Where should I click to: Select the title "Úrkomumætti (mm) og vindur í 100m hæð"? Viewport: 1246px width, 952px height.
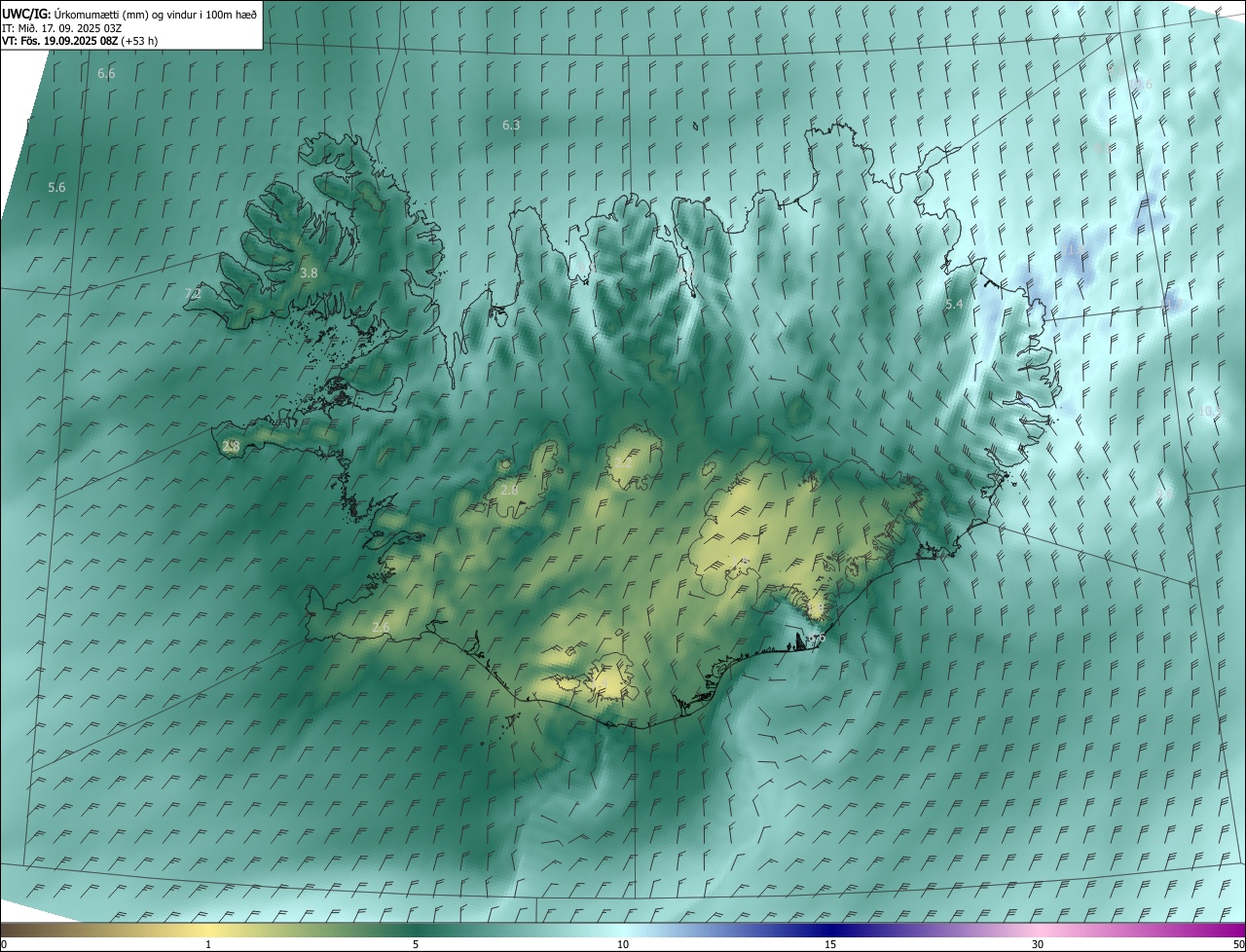point(156,14)
